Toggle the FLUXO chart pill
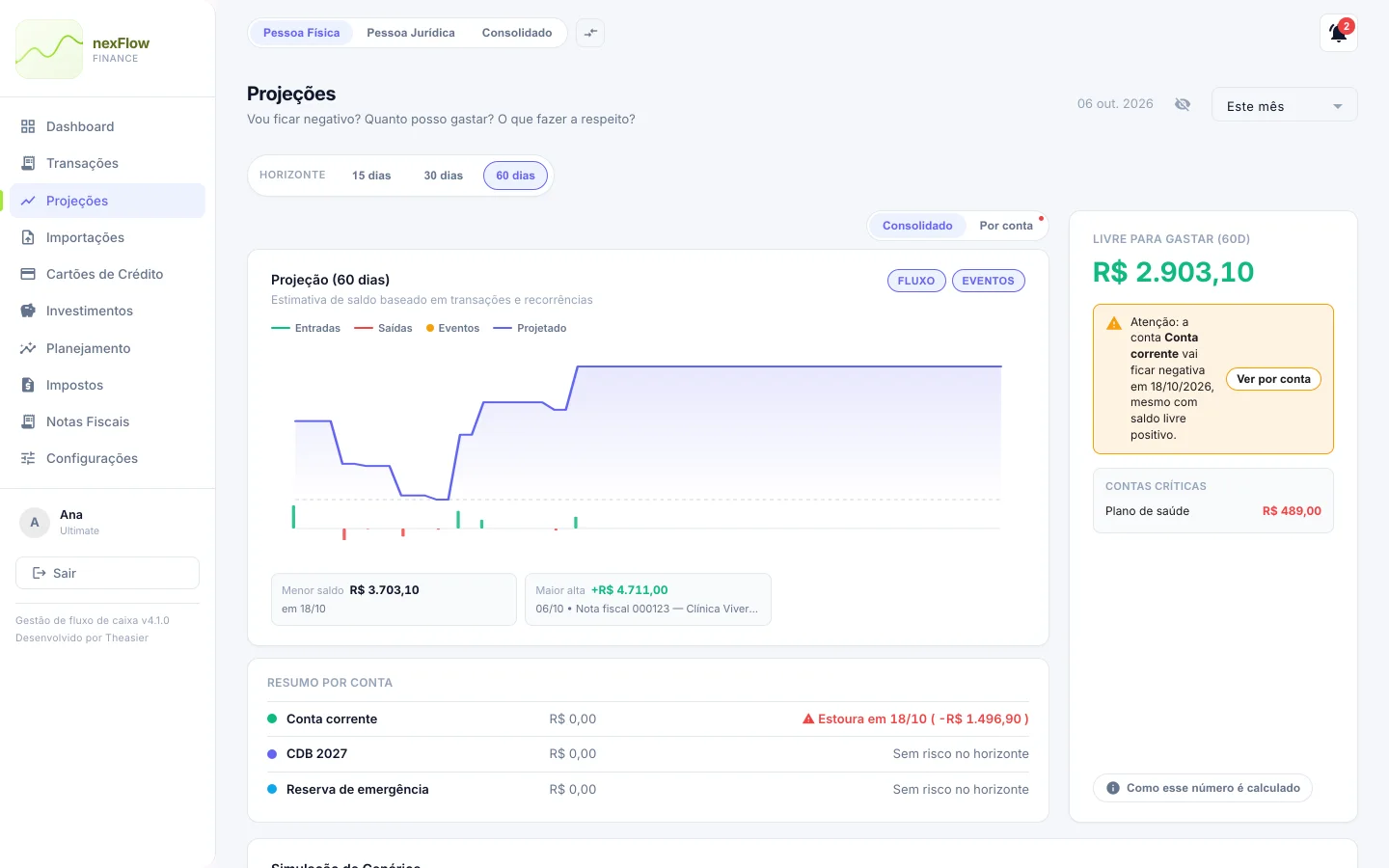Viewport: 1389px width, 868px height. click(x=916, y=281)
